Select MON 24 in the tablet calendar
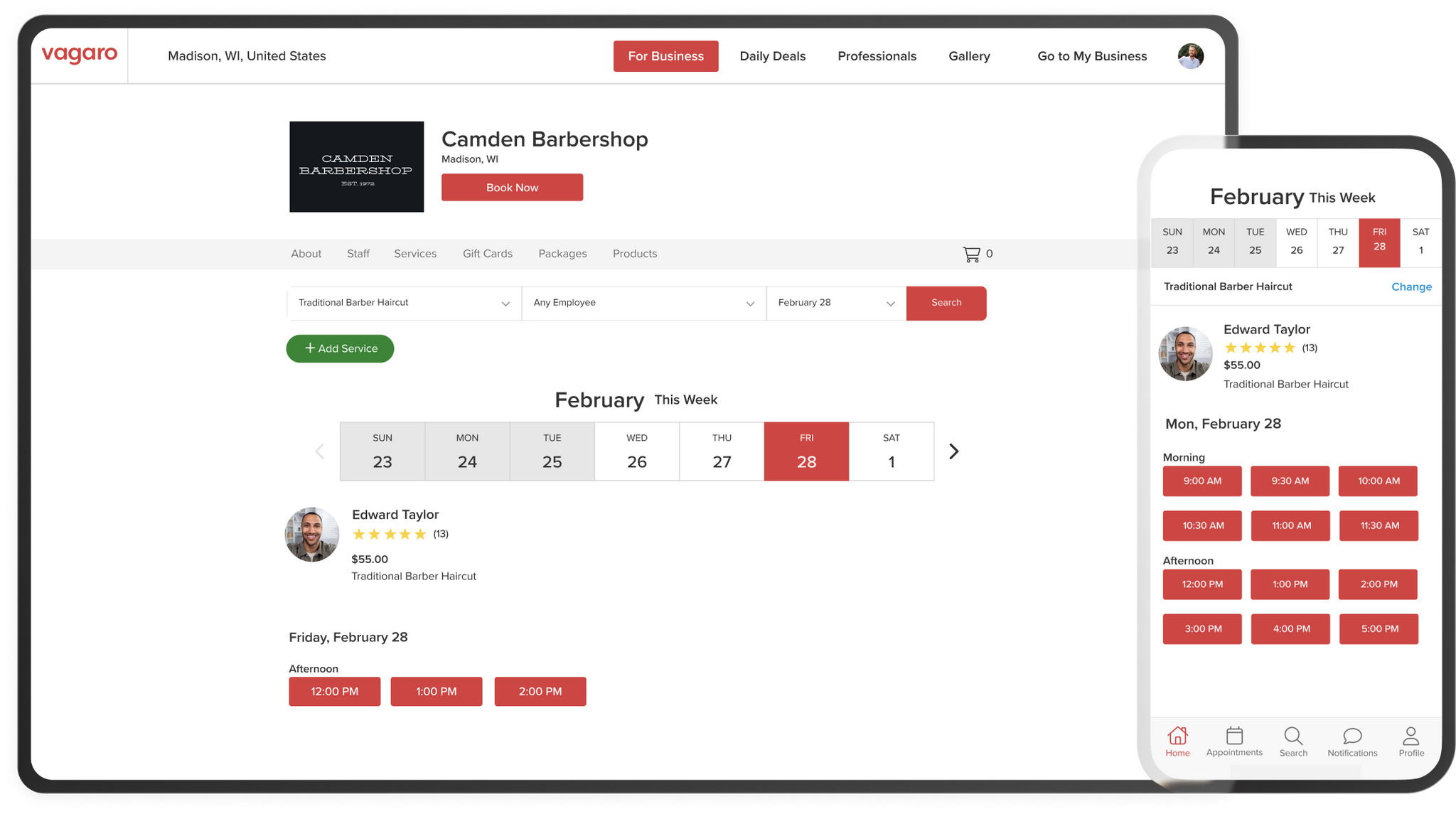This screenshot has height=814, width=1456. 467,451
